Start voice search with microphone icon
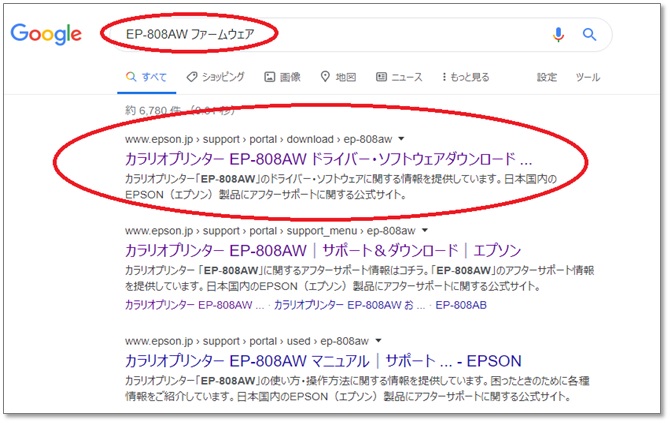 point(558,34)
